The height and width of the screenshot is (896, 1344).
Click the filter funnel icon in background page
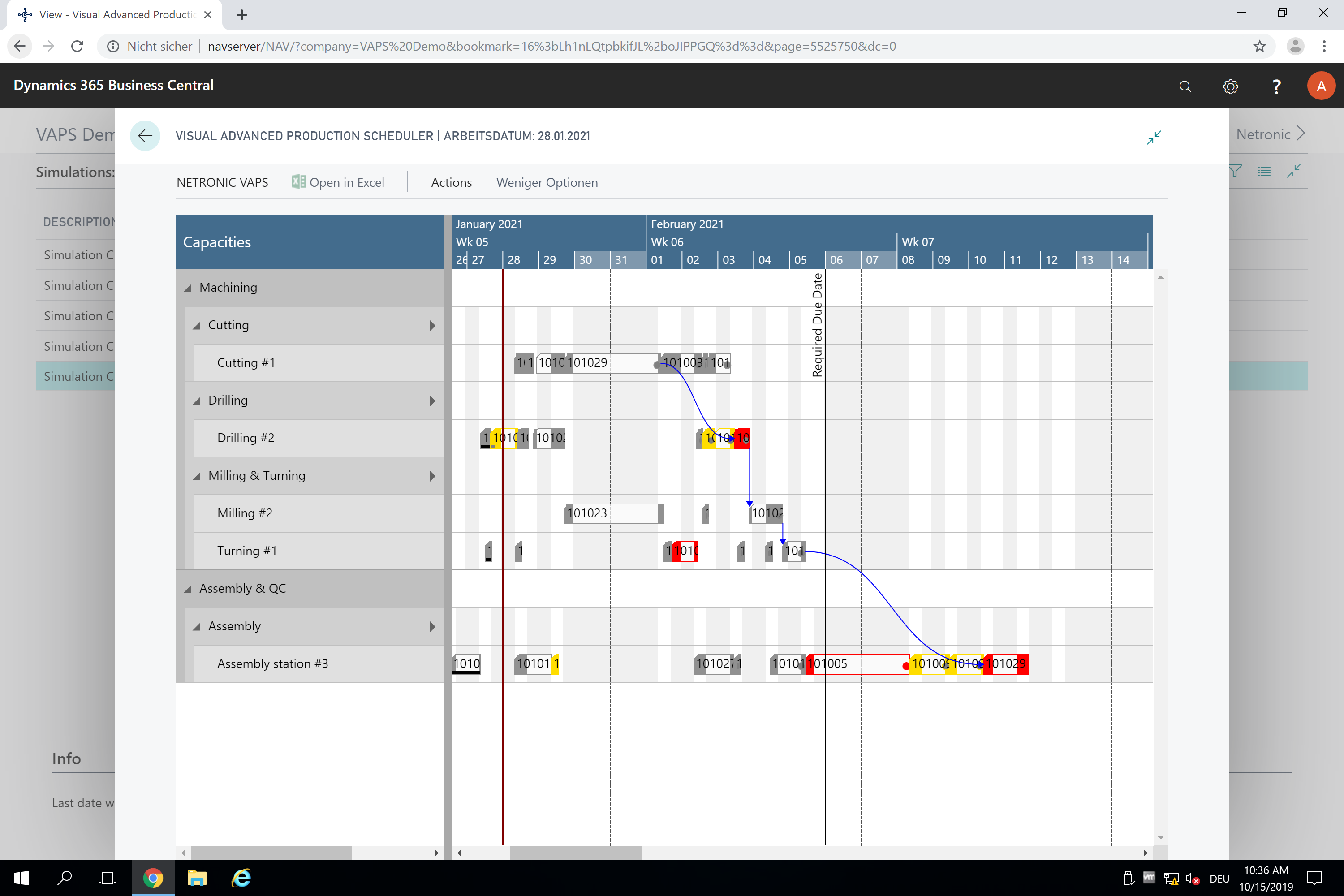click(x=1235, y=171)
